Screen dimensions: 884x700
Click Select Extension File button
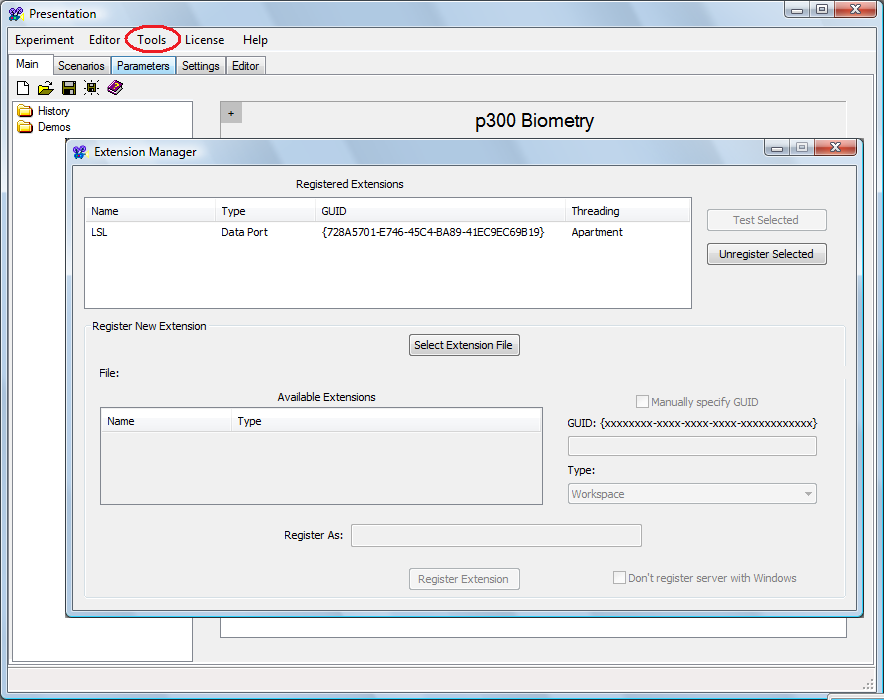click(464, 345)
